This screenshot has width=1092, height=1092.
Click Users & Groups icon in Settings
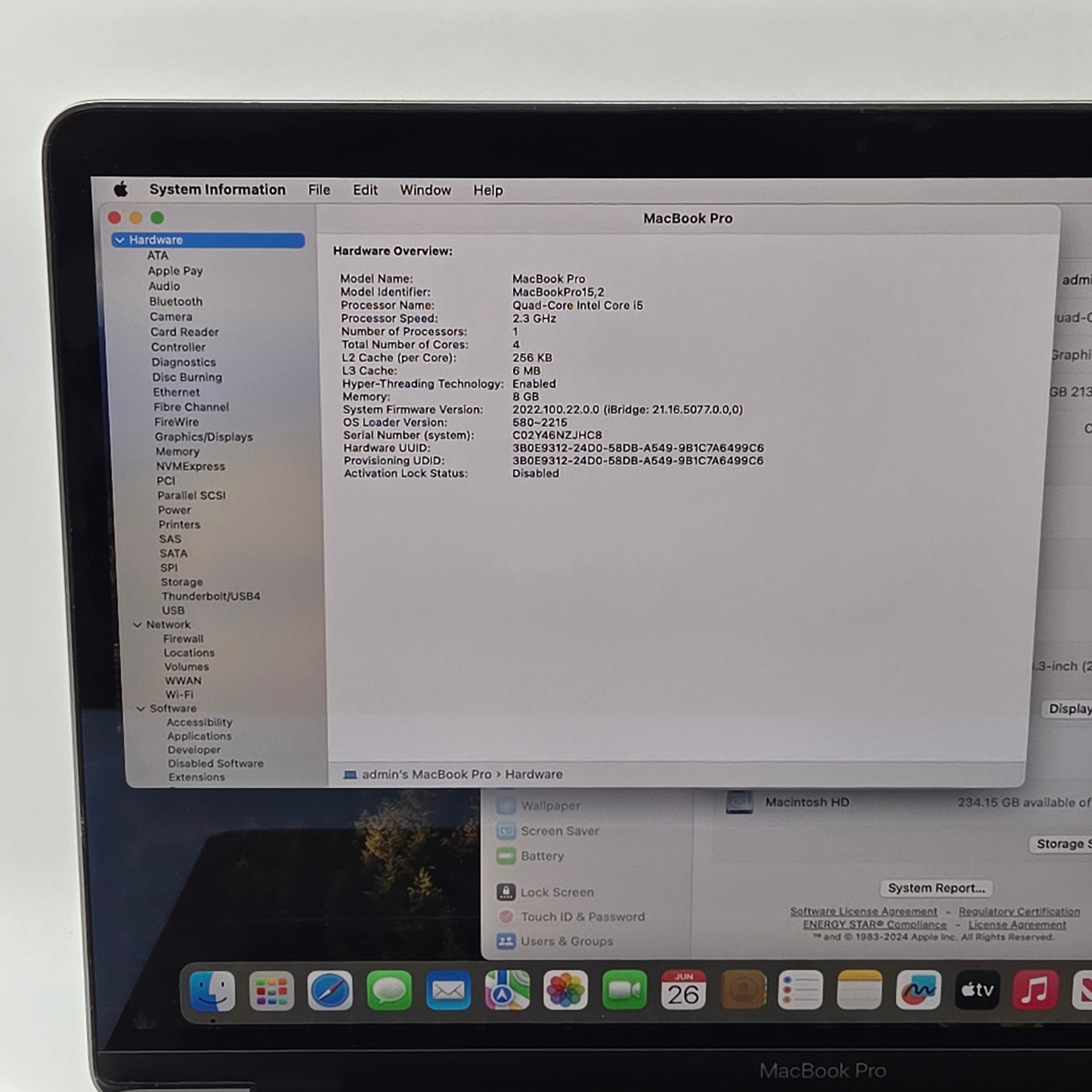click(506, 942)
